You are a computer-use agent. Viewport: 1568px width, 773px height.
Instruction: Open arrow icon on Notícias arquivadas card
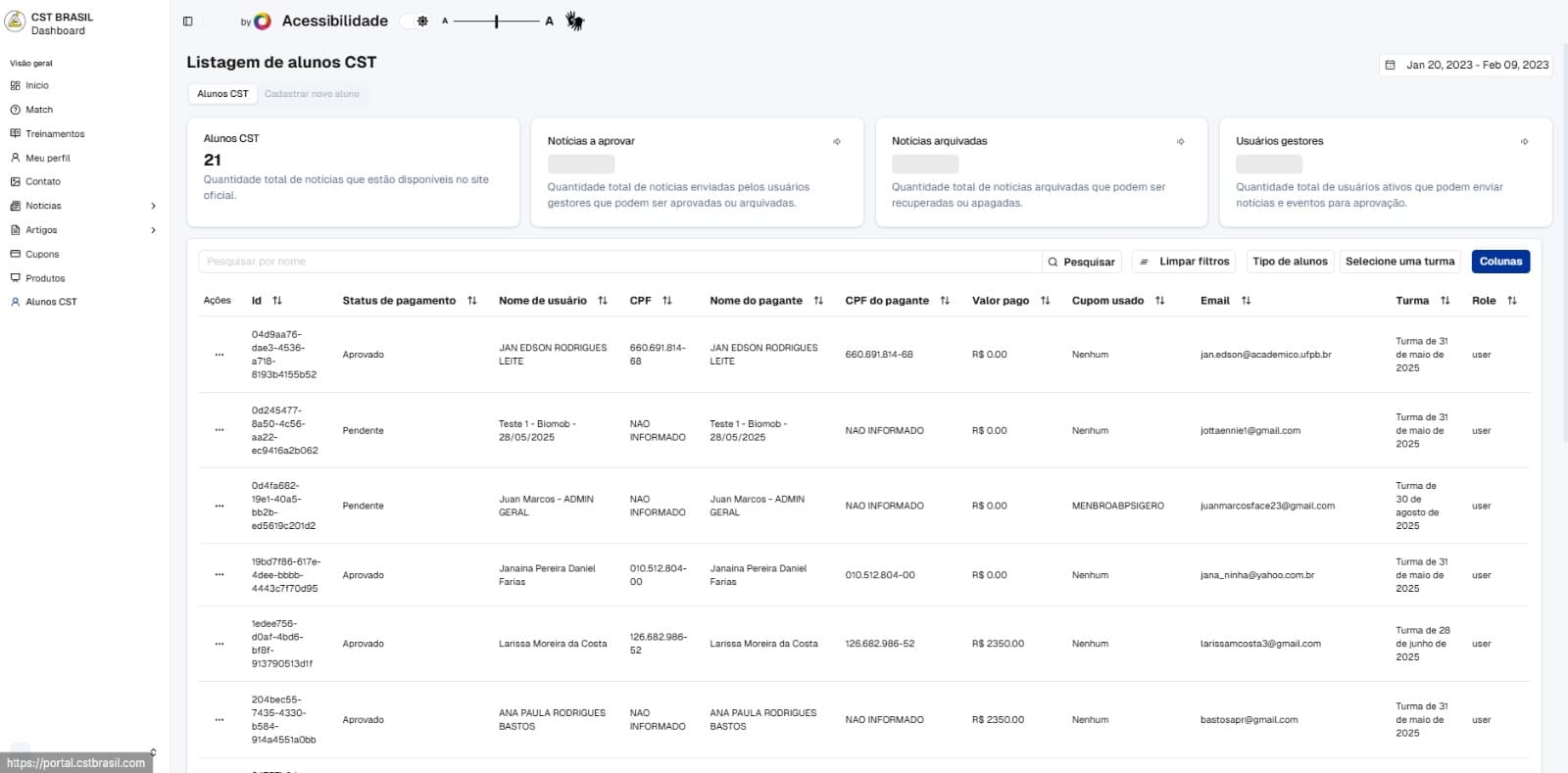point(1181,142)
